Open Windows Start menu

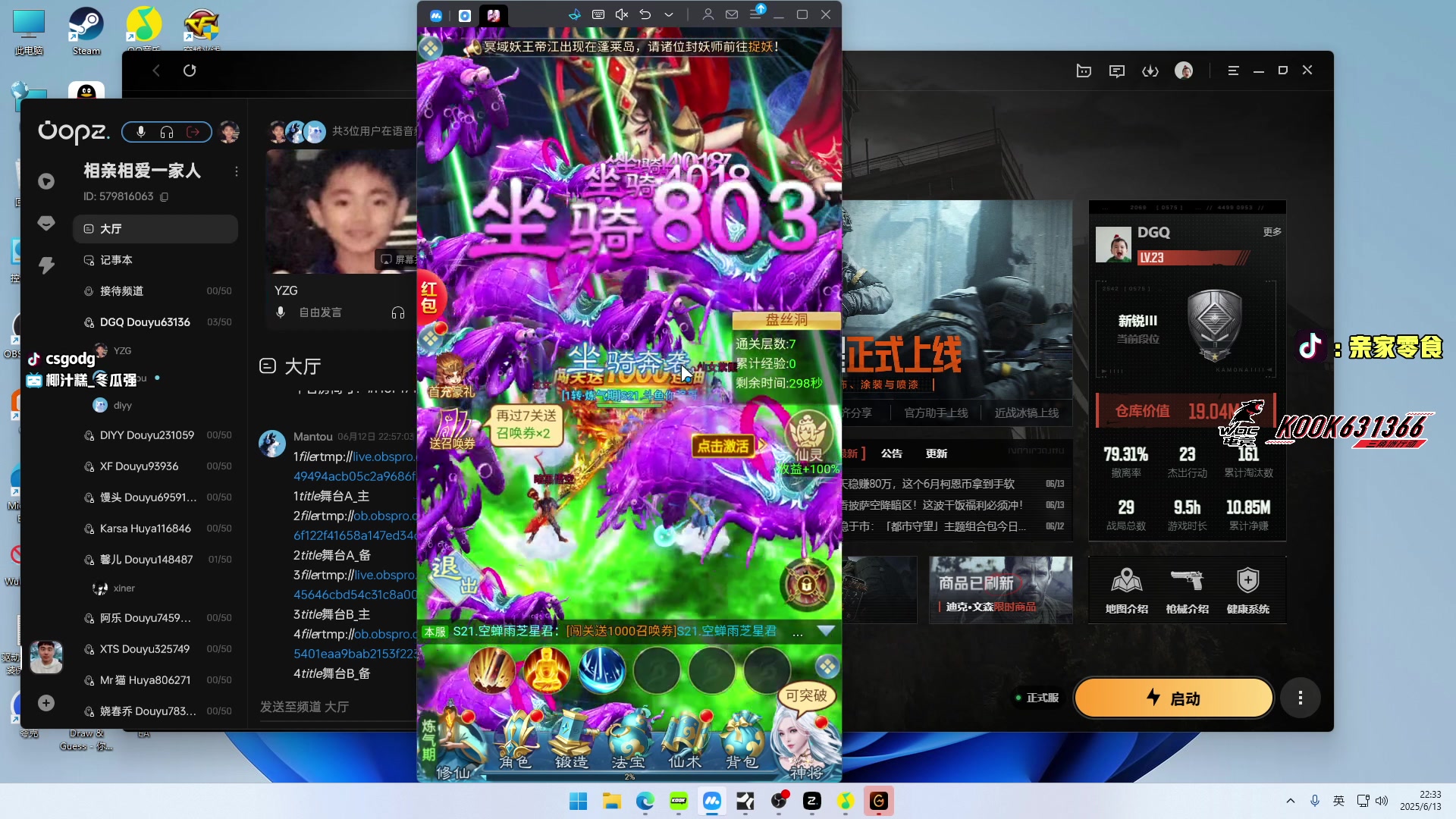578,801
